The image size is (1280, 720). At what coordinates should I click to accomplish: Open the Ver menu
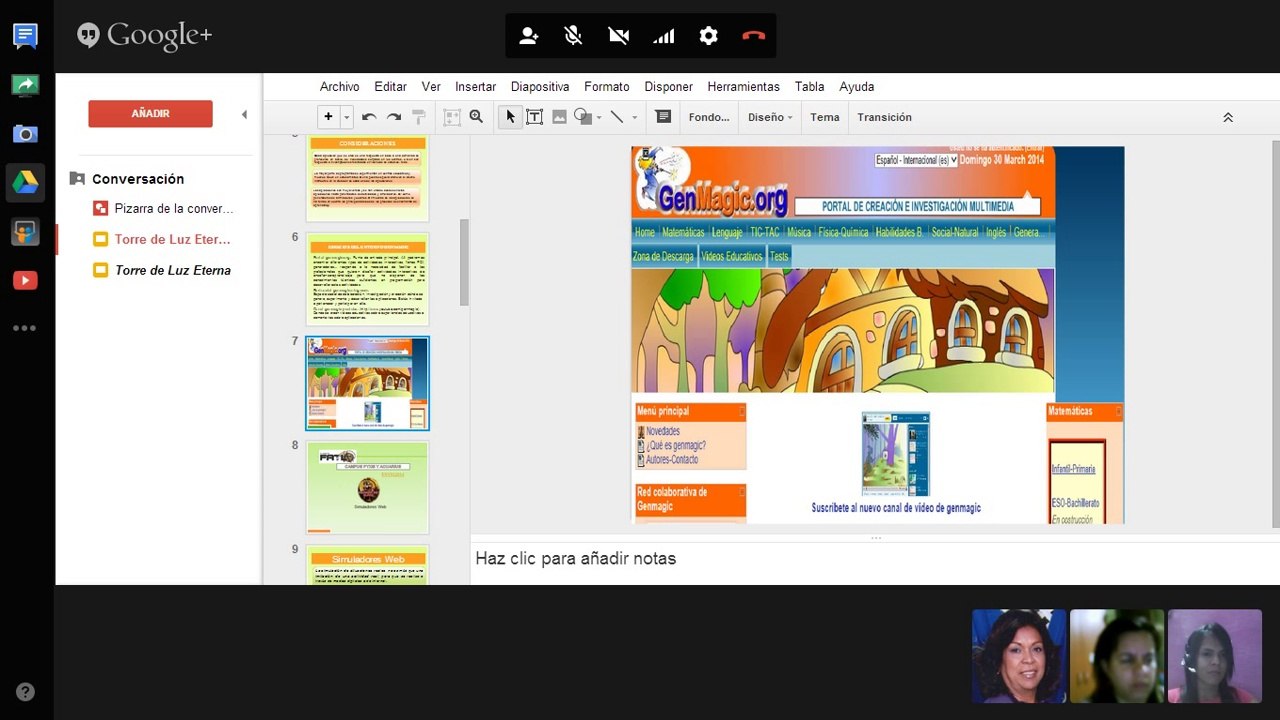point(431,87)
